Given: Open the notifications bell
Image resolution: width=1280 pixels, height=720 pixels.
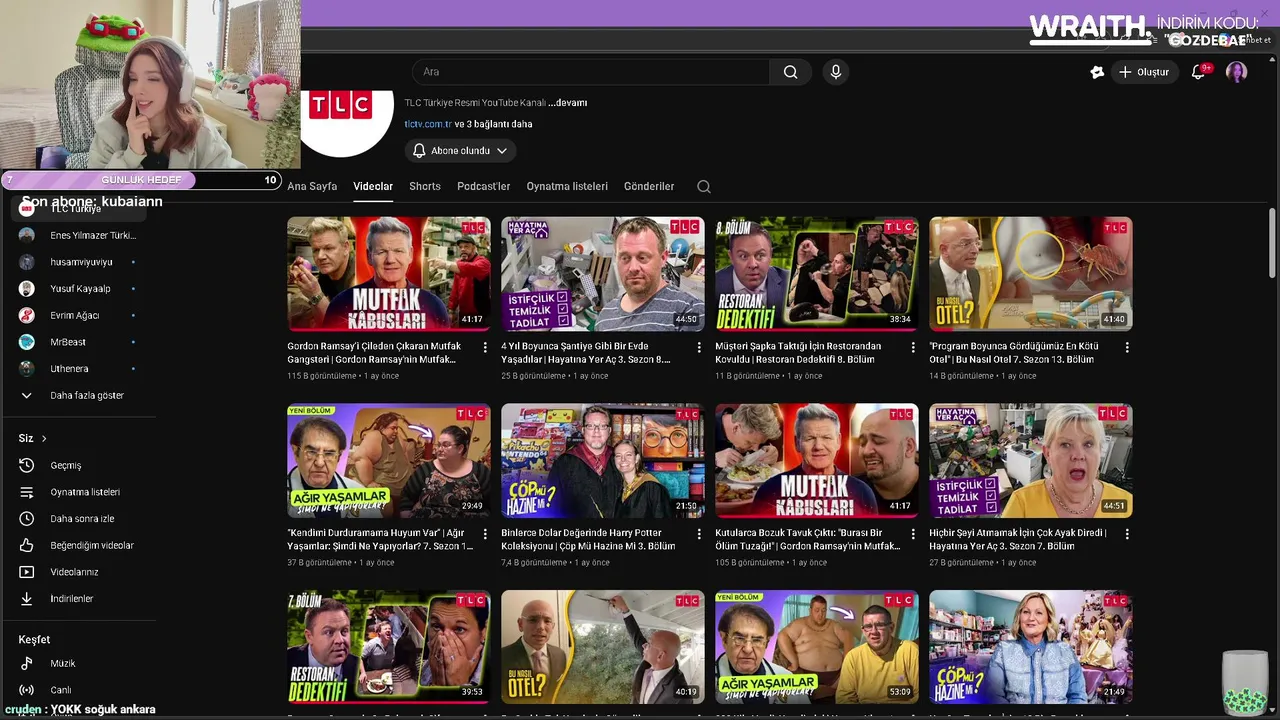Looking at the screenshot, I should coord(1199,72).
